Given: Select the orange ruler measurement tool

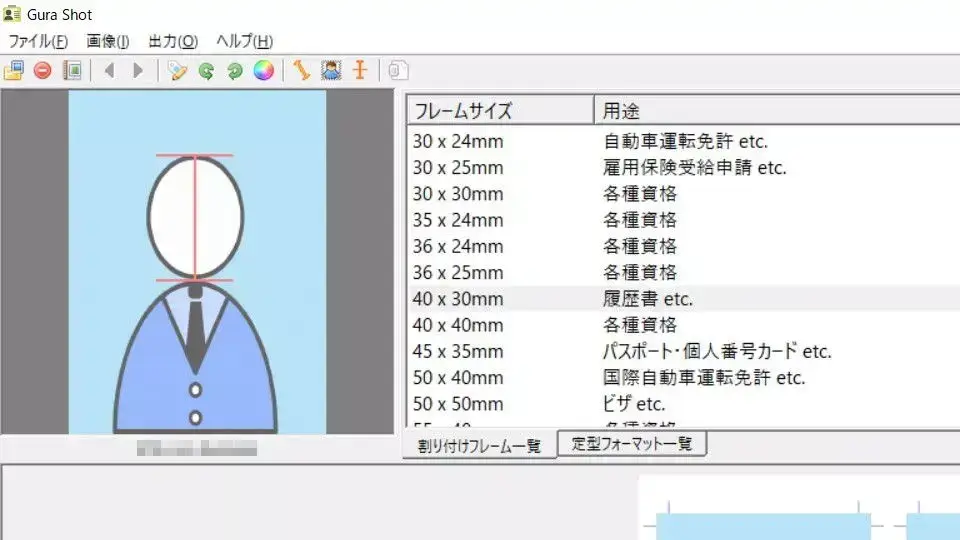Looking at the screenshot, I should 301,71.
